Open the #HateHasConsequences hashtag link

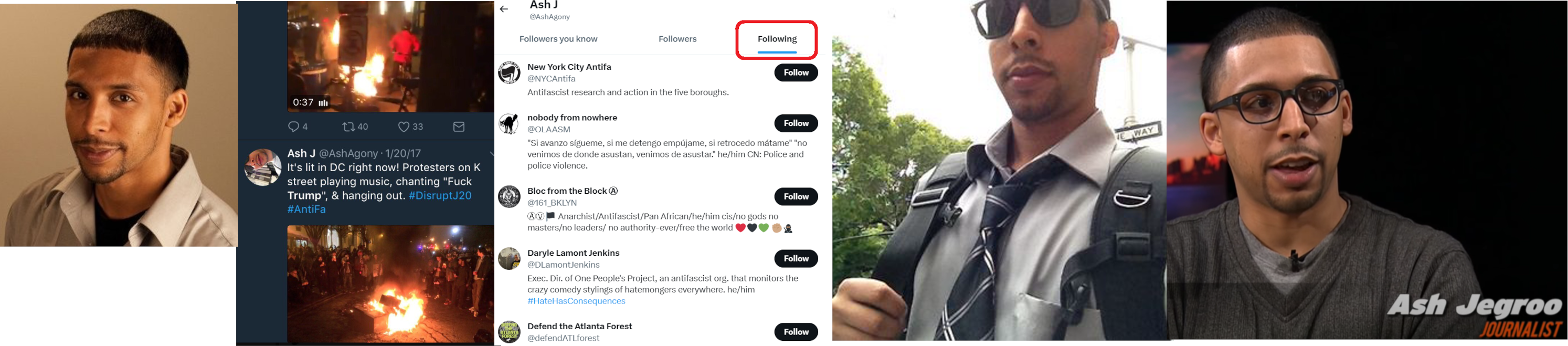[x=576, y=301]
